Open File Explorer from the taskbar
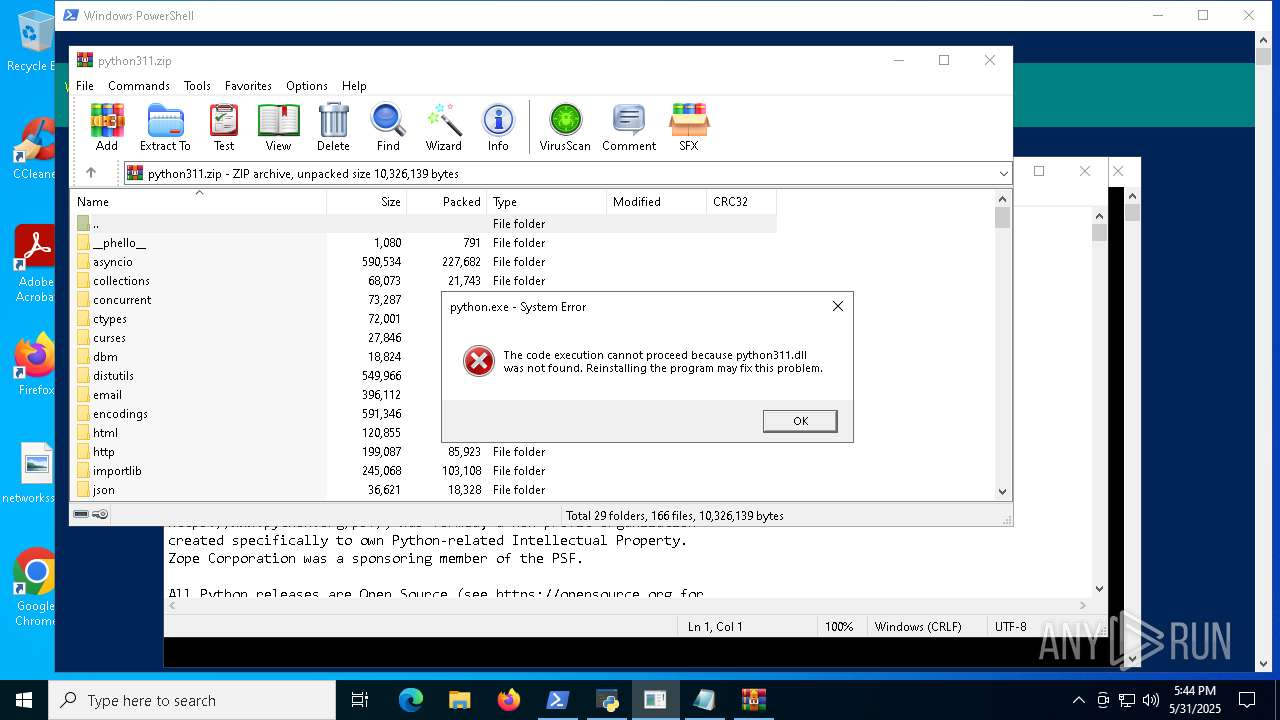 [460, 700]
